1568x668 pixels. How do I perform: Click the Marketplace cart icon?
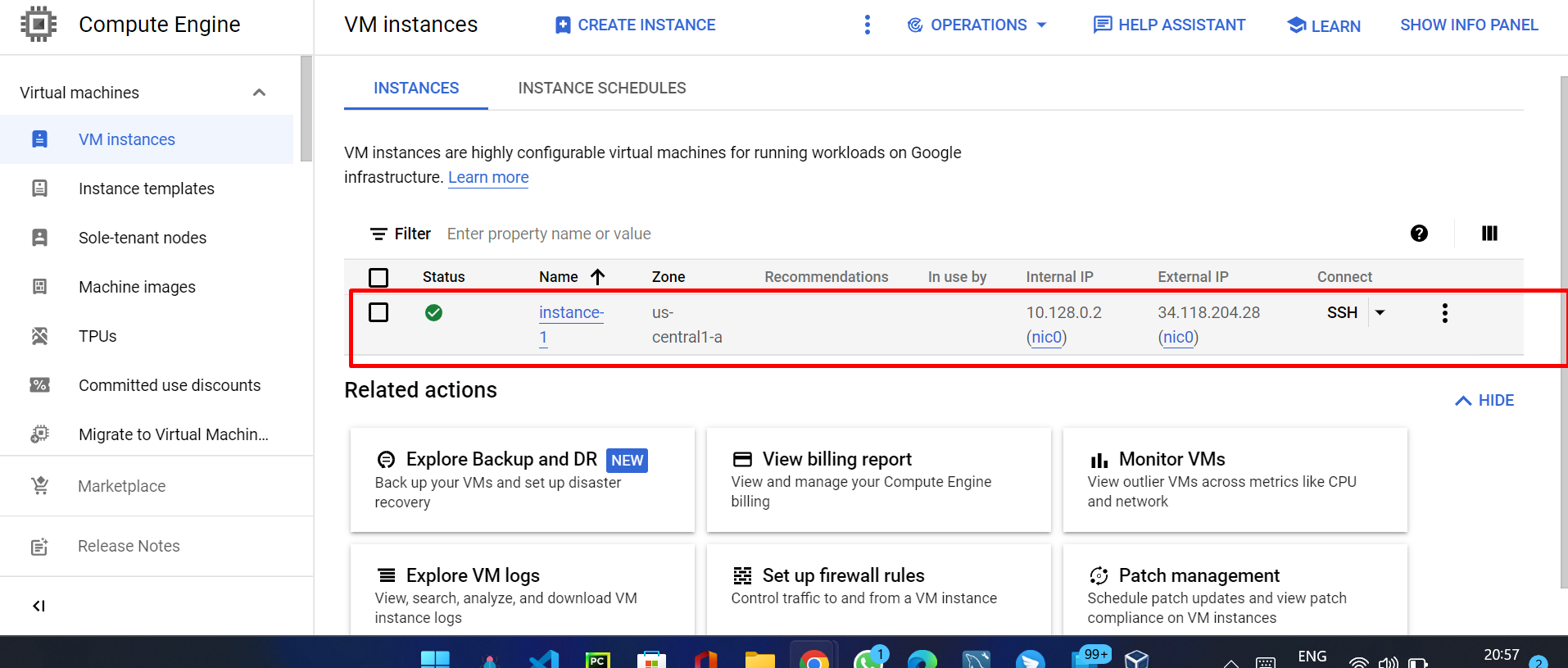39,486
